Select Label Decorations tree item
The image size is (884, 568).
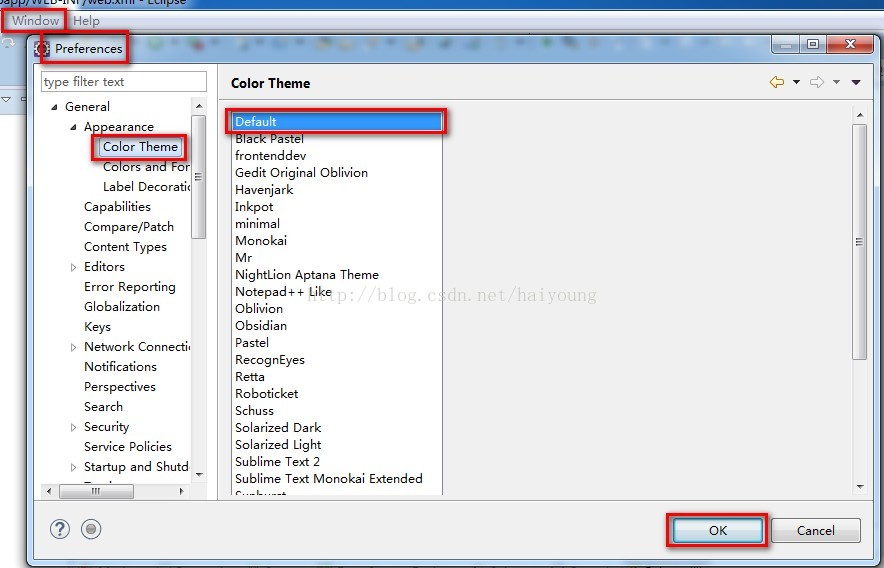(x=147, y=187)
